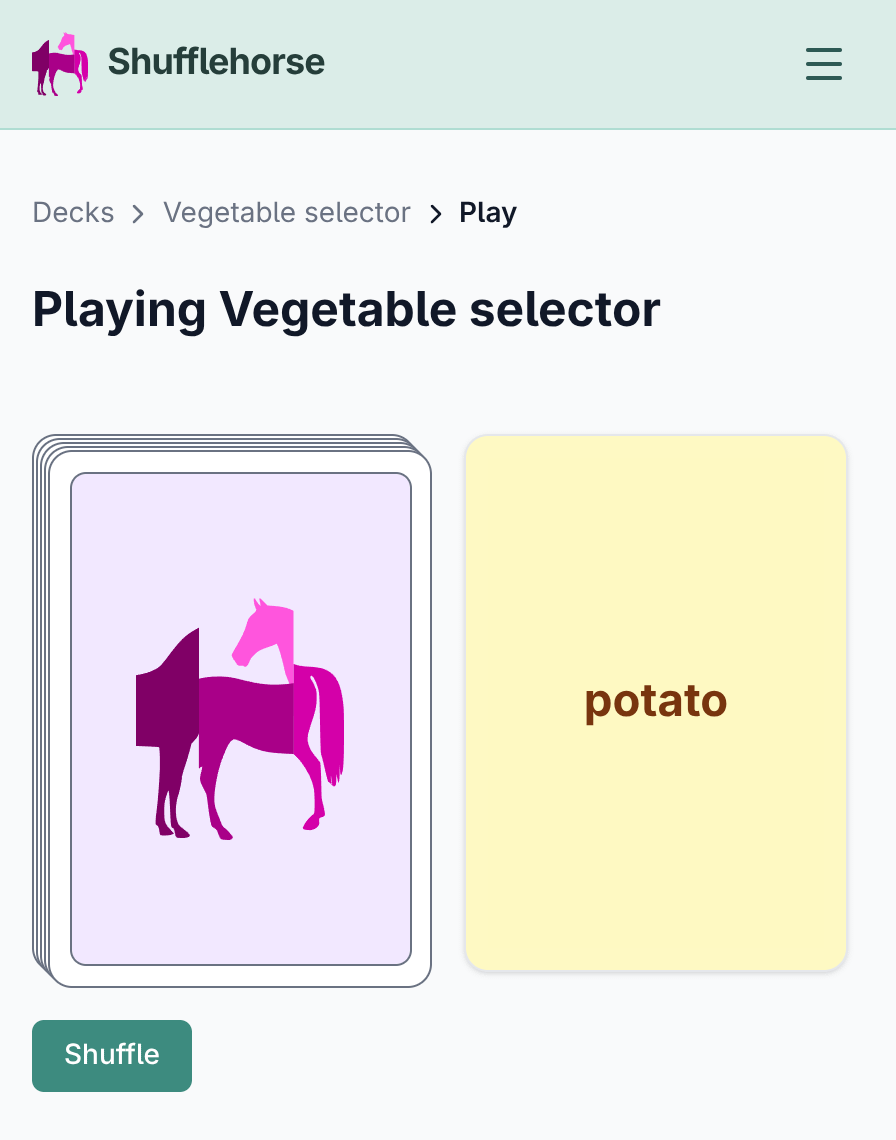Click the Shufflehorse brand name
The image size is (896, 1140).
coord(216,62)
